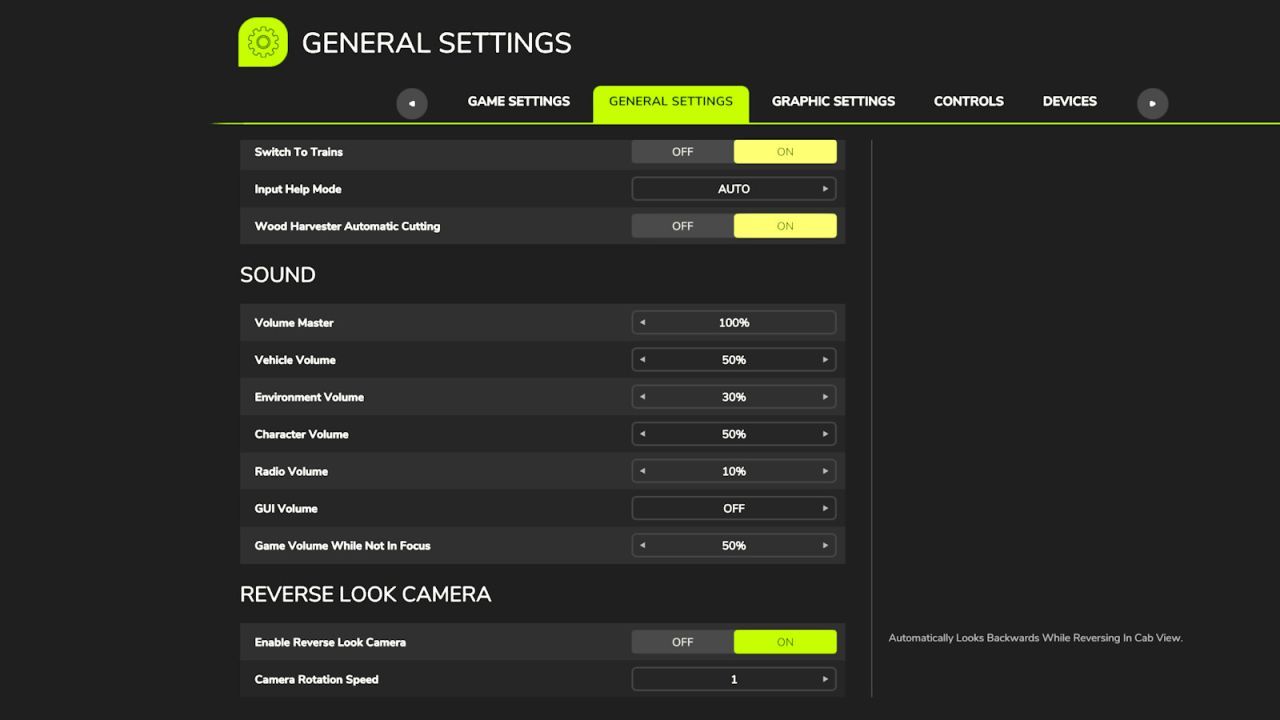Increase Environment Volume with right arrow

(825, 397)
